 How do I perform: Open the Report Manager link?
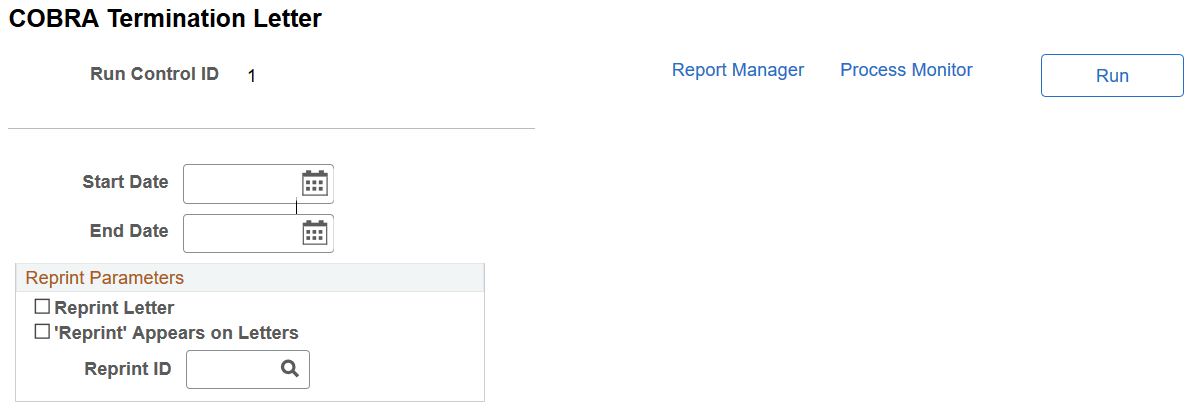point(738,70)
